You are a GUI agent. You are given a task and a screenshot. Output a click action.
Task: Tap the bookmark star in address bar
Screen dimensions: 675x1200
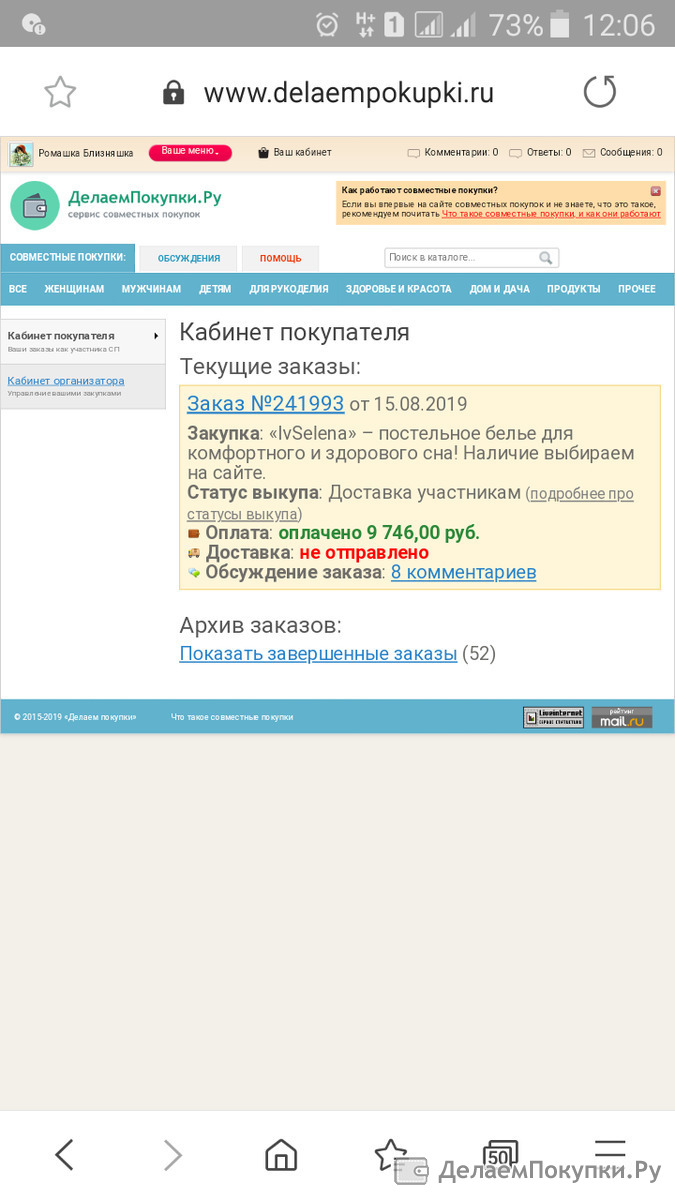click(x=60, y=92)
